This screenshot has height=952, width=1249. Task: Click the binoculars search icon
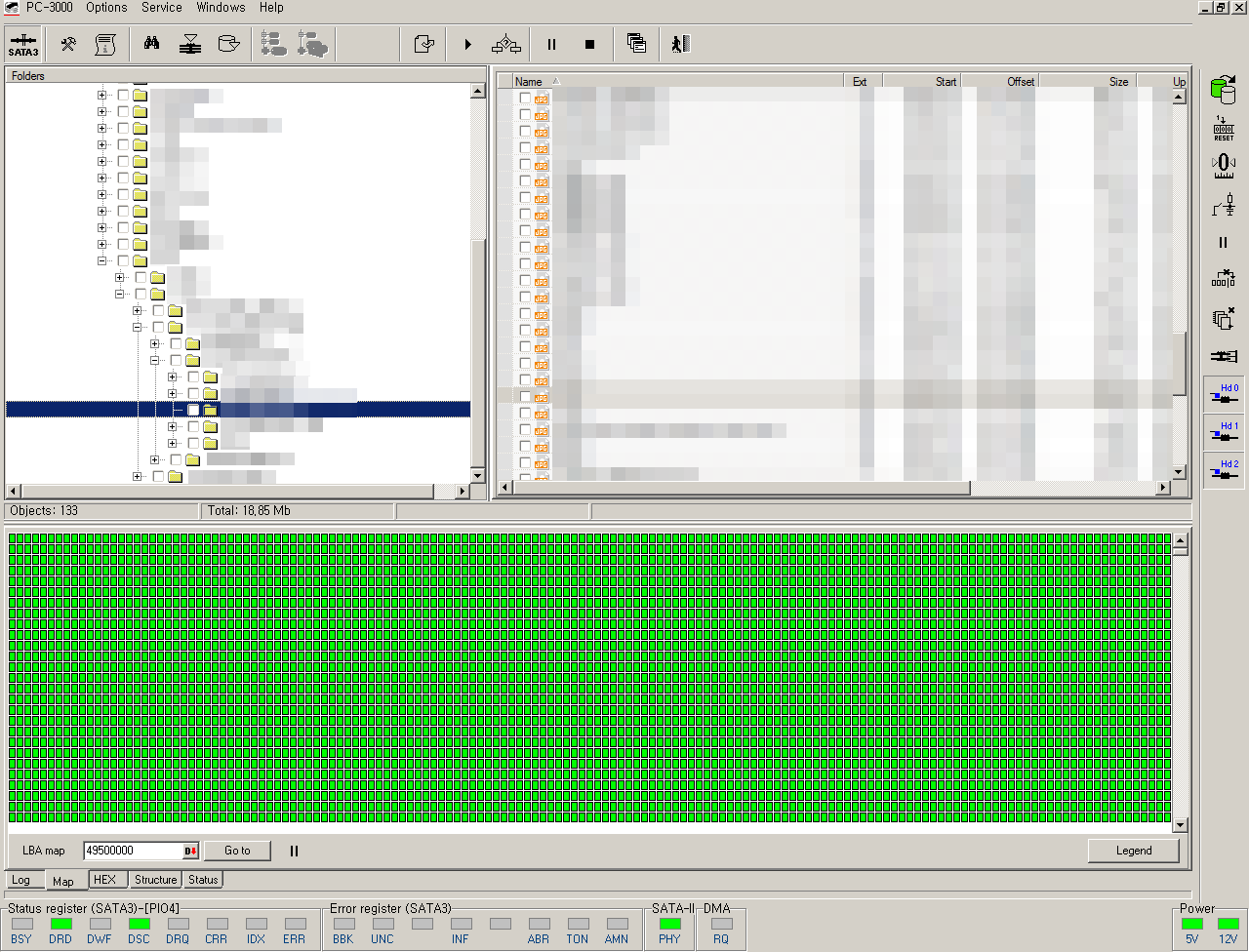click(152, 44)
